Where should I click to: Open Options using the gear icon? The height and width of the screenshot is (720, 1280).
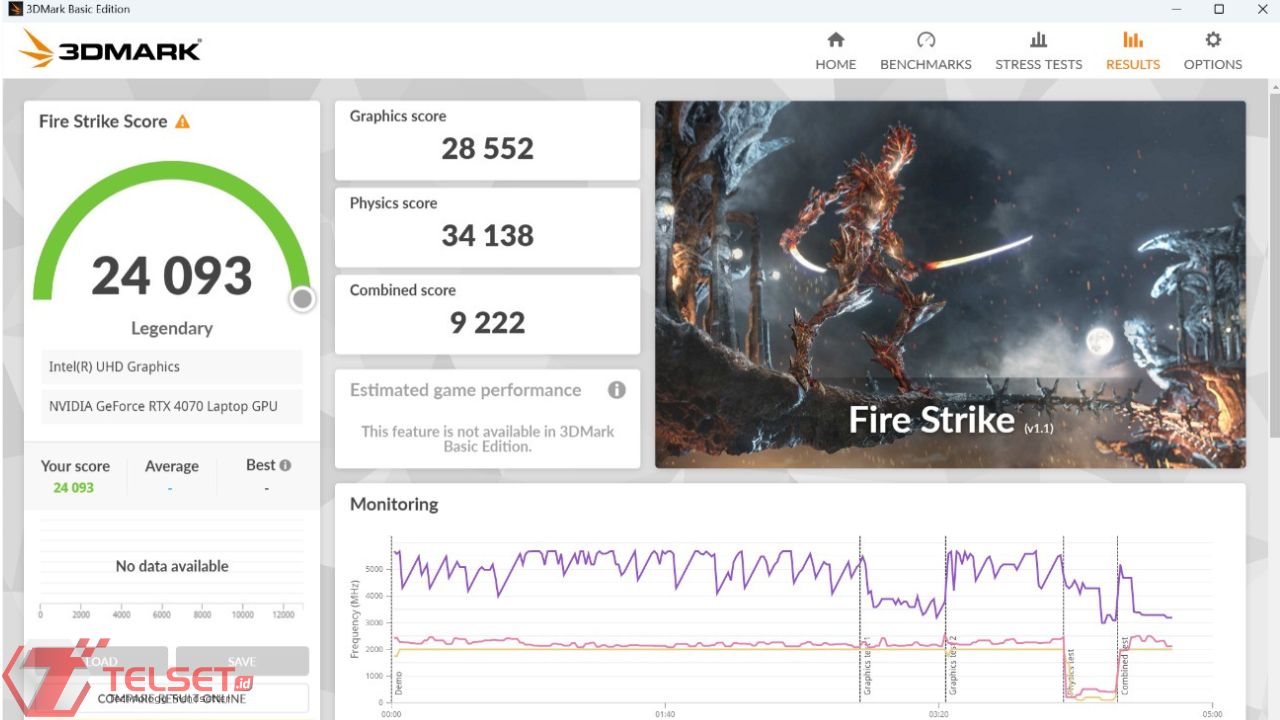pyautogui.click(x=1213, y=40)
